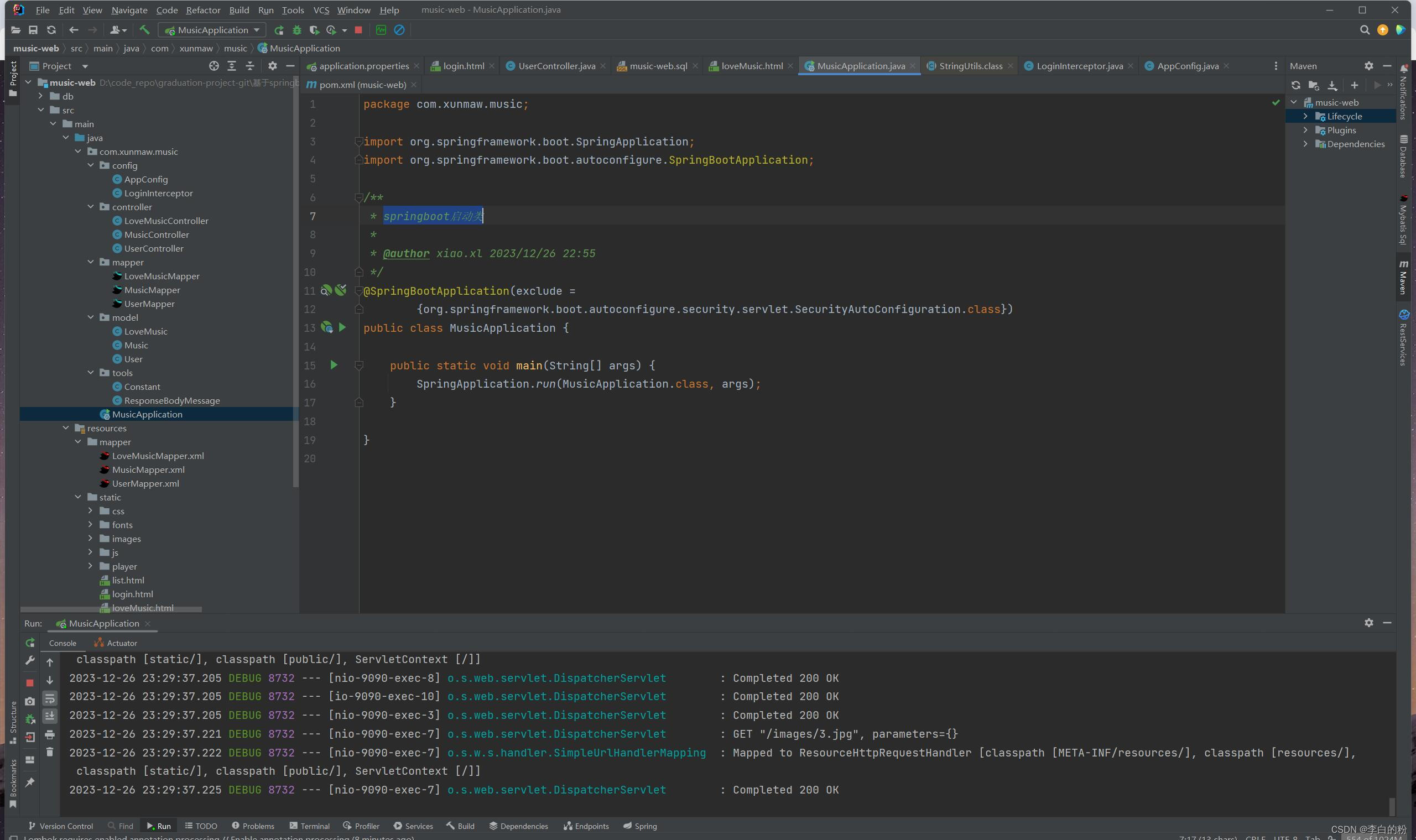Image resolution: width=1416 pixels, height=840 pixels.
Task: Switch to UserController.java tab
Action: coord(556,66)
